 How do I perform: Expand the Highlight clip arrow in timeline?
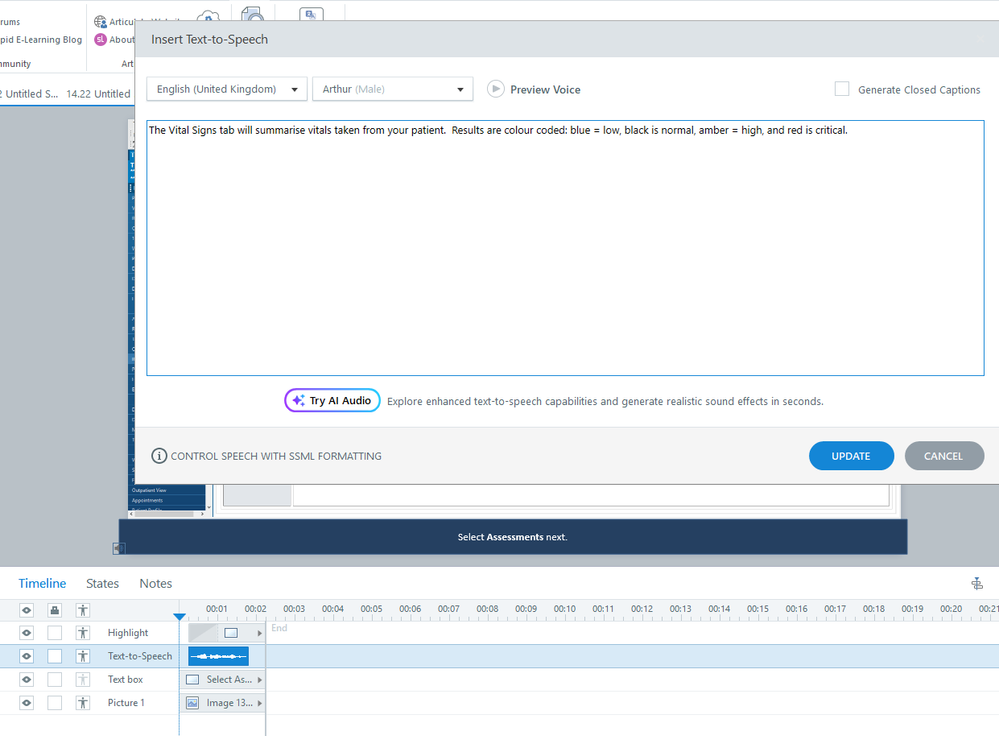pyautogui.click(x=259, y=633)
